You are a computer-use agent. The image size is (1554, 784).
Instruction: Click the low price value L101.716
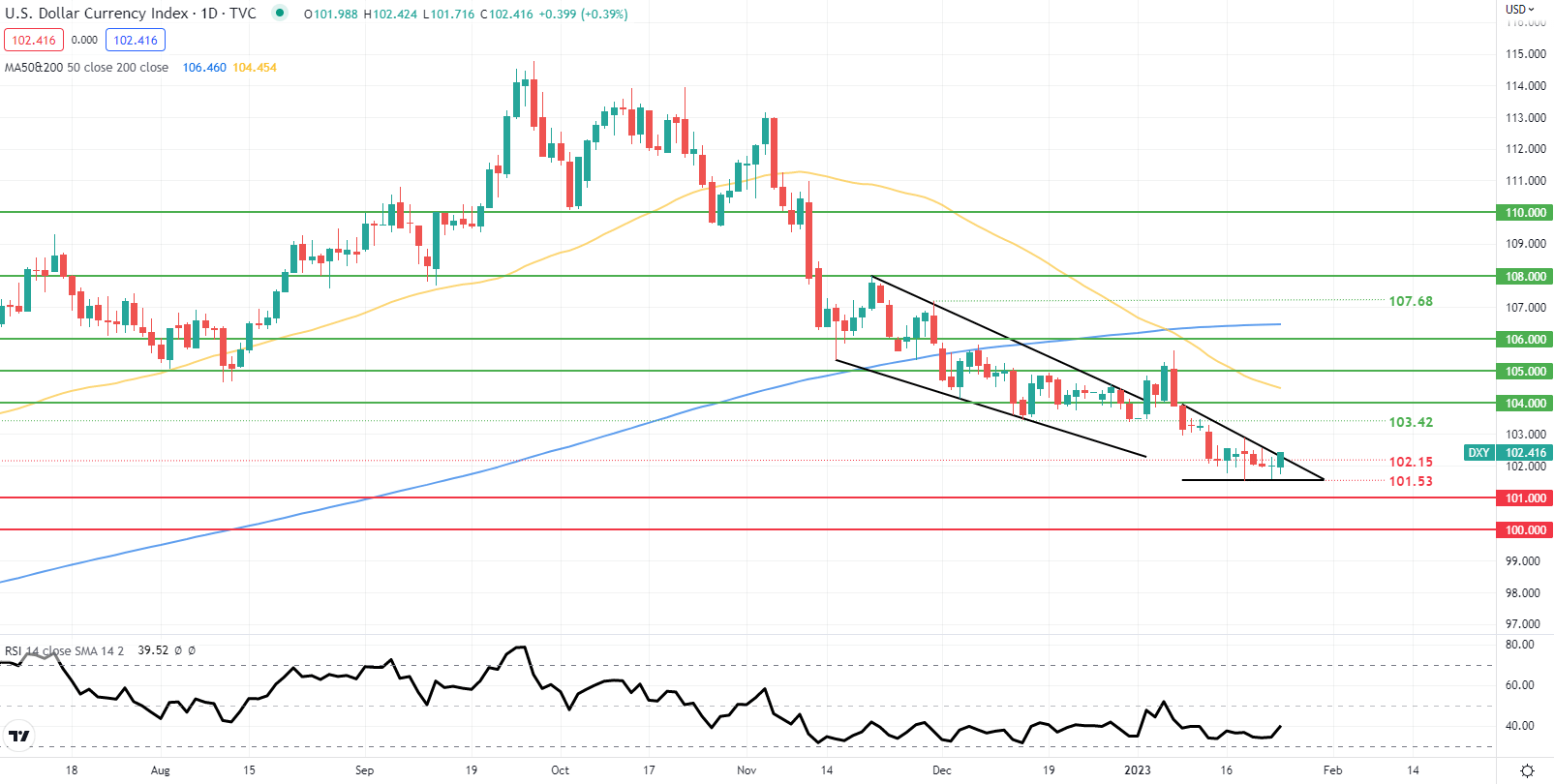click(x=449, y=15)
